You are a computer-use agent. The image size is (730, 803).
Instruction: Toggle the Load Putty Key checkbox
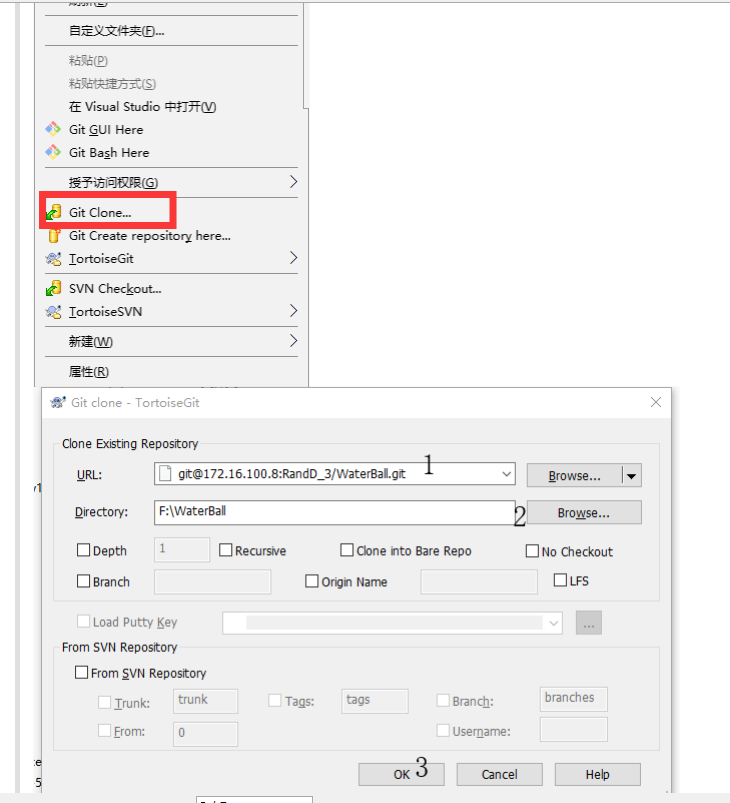click(x=83, y=621)
